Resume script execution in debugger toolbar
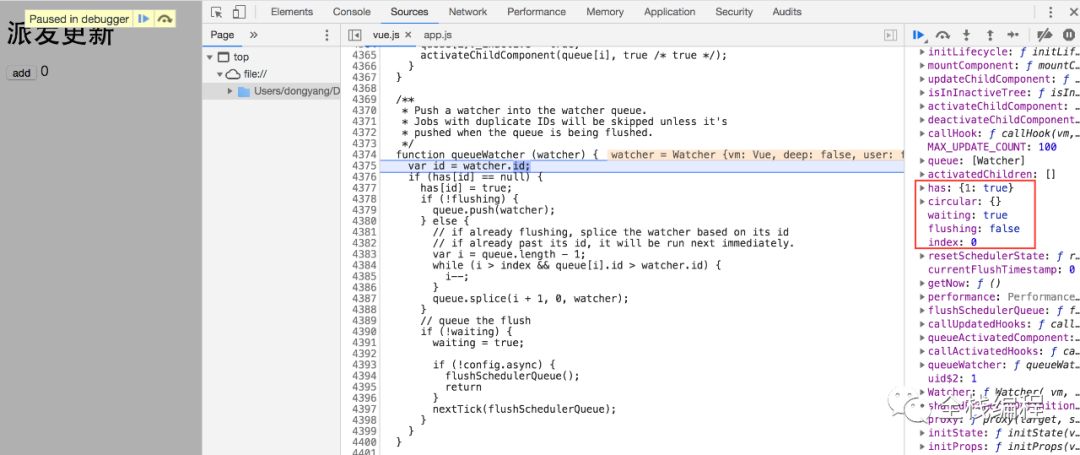Screen dimensions: 1080x455 tap(920, 35)
